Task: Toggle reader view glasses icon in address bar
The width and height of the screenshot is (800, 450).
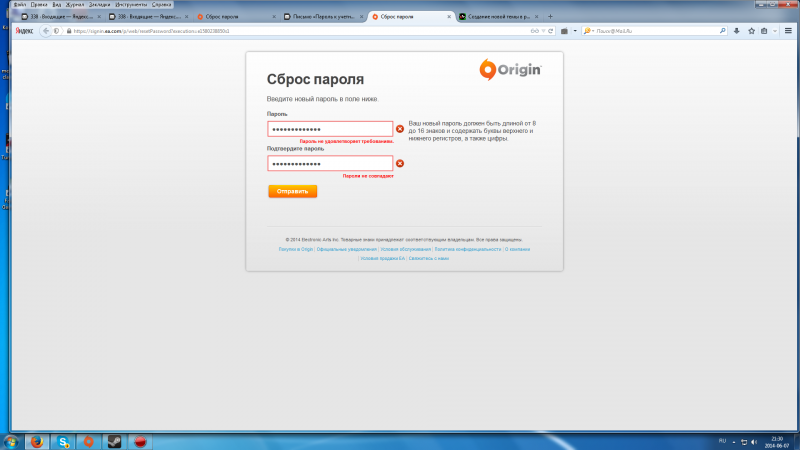Action: [534, 31]
